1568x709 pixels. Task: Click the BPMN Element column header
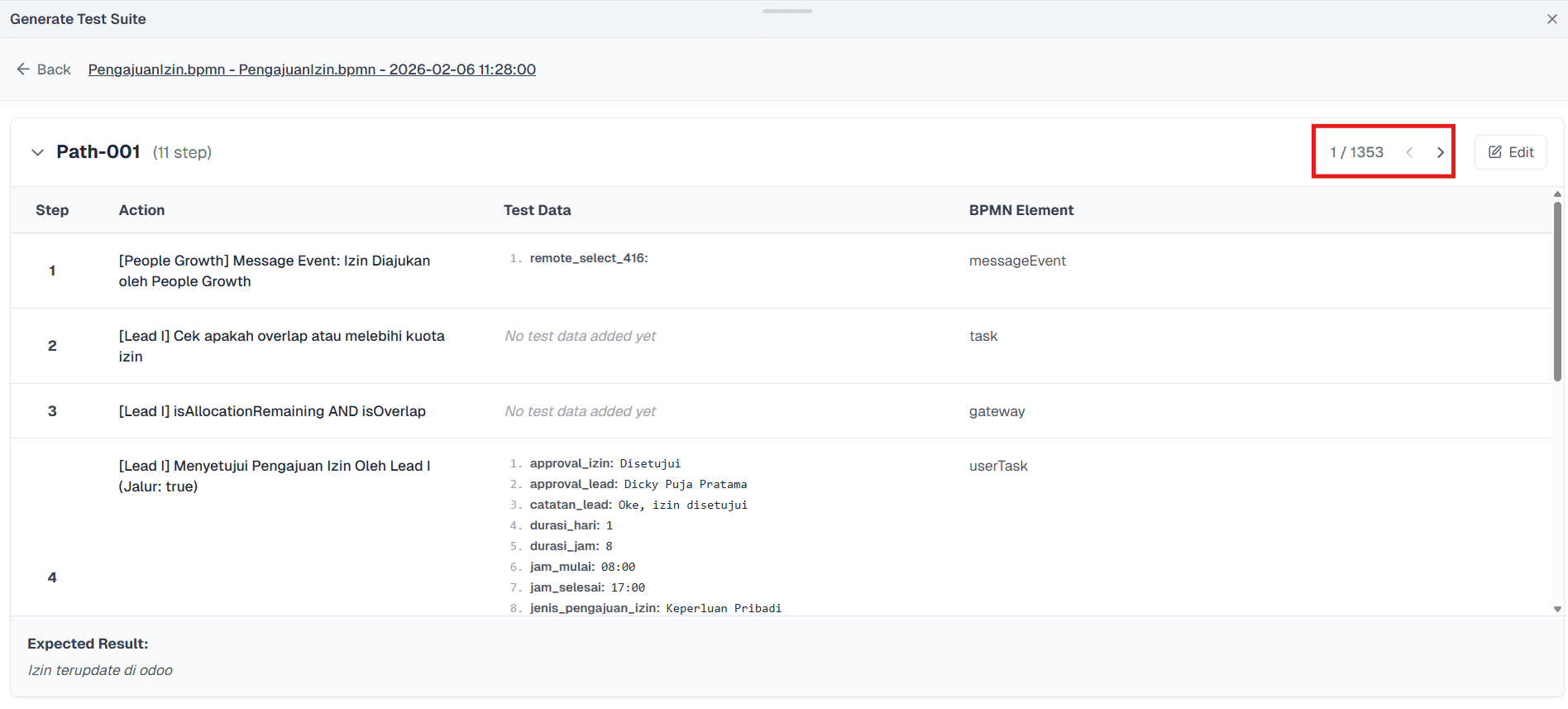[1021, 210]
